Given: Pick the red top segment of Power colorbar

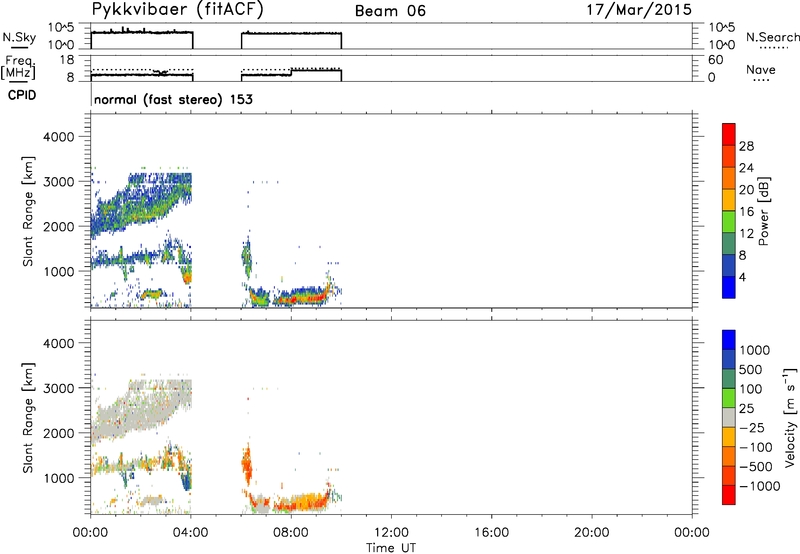Looking at the screenshot, I should point(729,134).
